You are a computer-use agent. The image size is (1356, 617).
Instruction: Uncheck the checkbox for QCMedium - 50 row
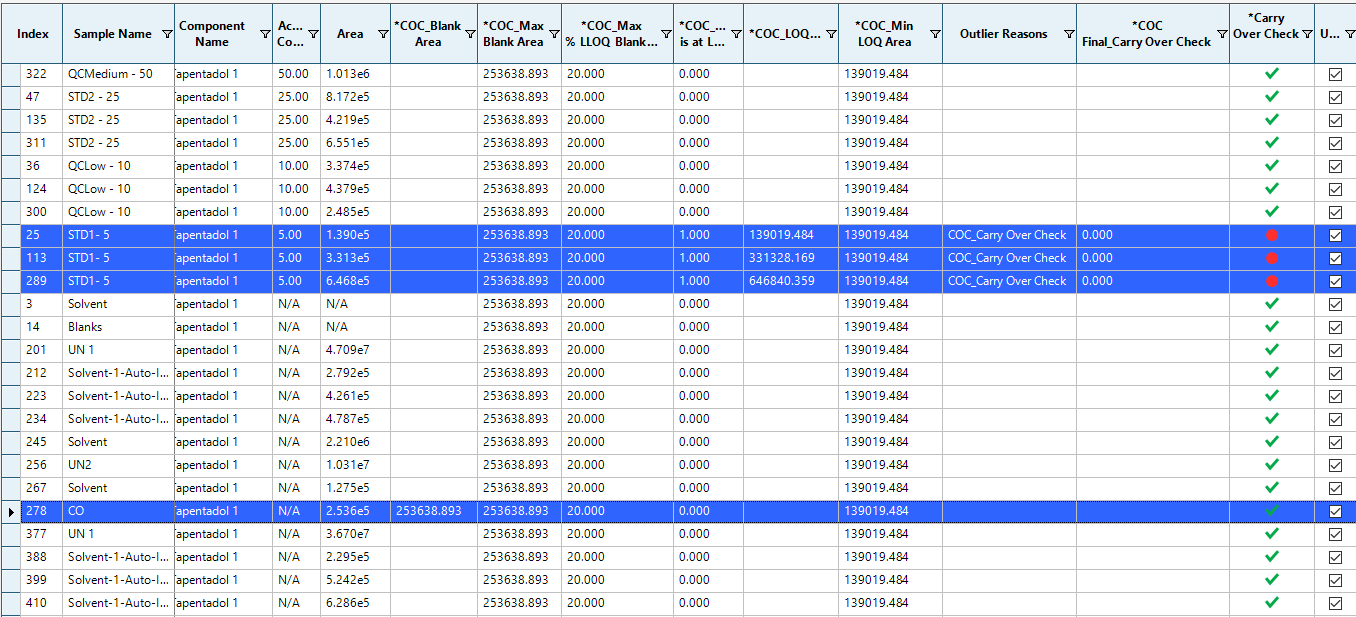pyautogui.click(x=1335, y=74)
